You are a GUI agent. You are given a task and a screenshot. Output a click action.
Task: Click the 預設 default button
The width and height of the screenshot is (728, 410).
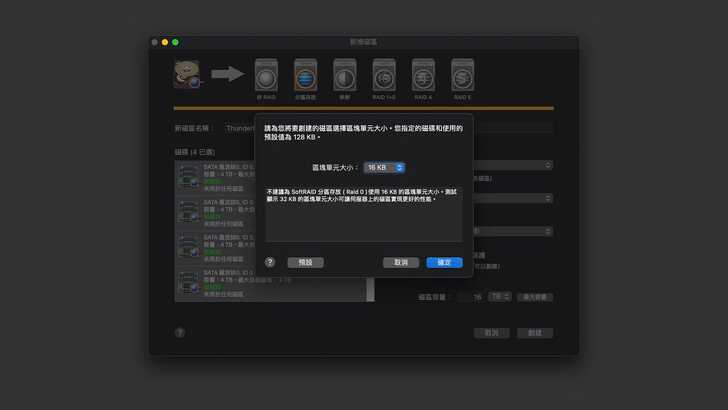tap(305, 262)
